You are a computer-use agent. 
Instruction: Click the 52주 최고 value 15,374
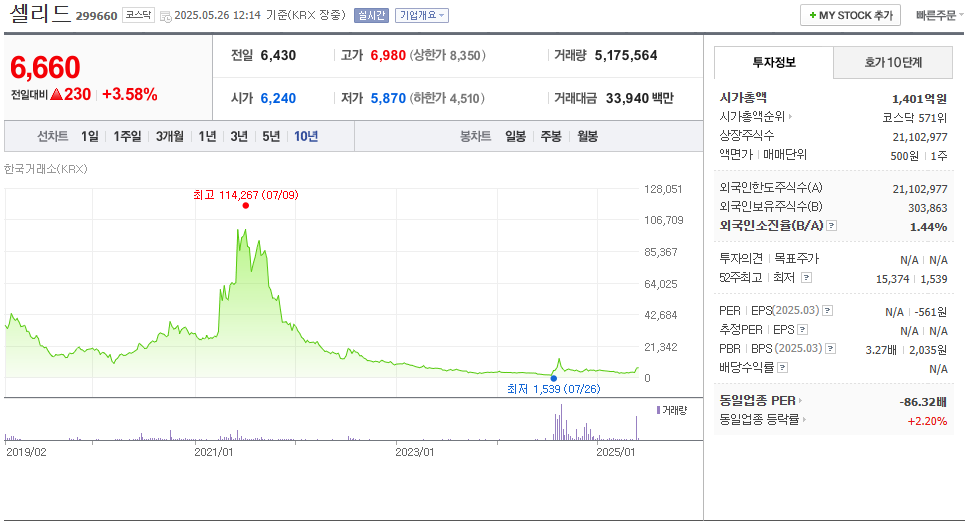click(892, 279)
